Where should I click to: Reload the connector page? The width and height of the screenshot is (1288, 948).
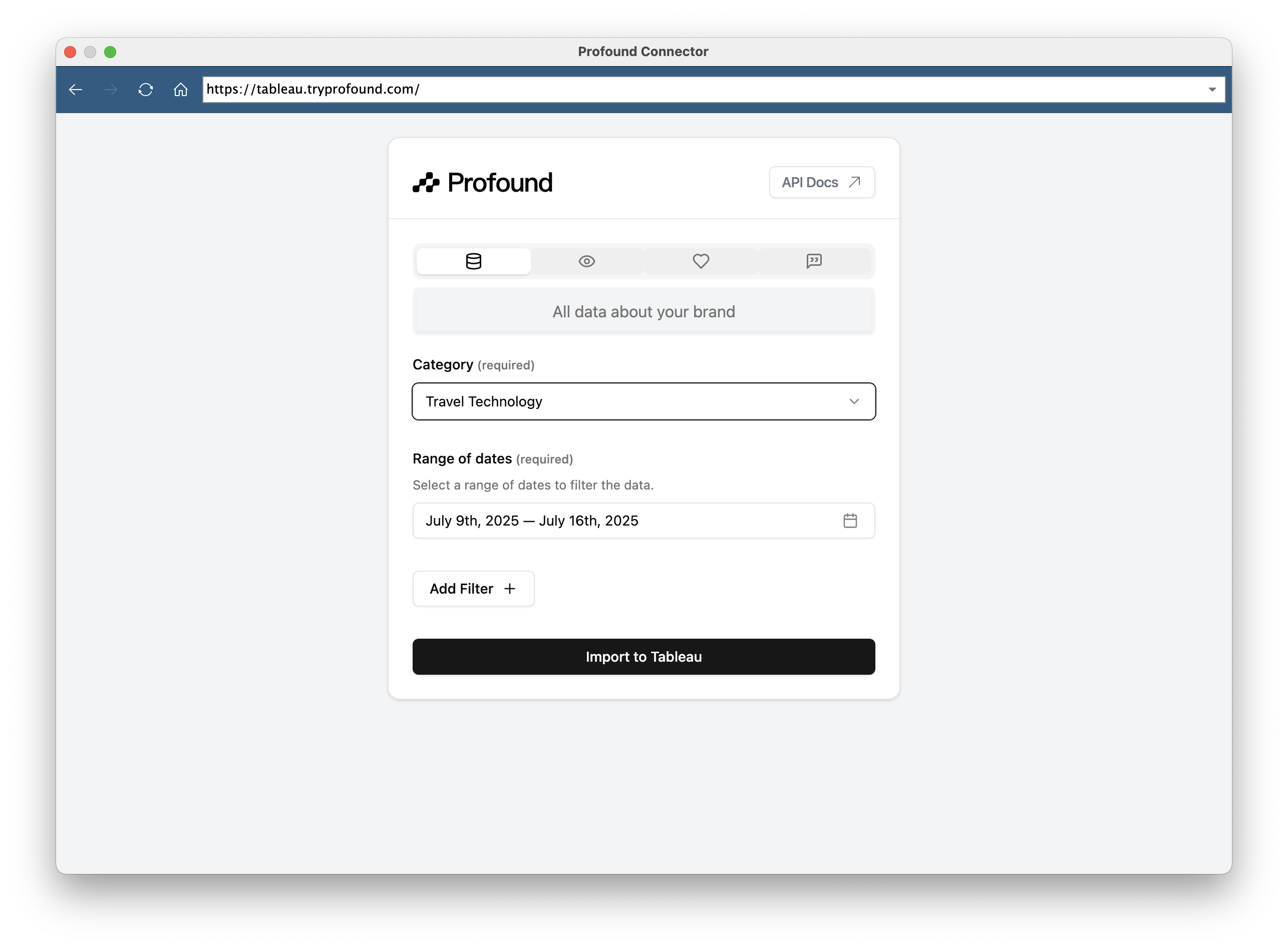point(146,90)
